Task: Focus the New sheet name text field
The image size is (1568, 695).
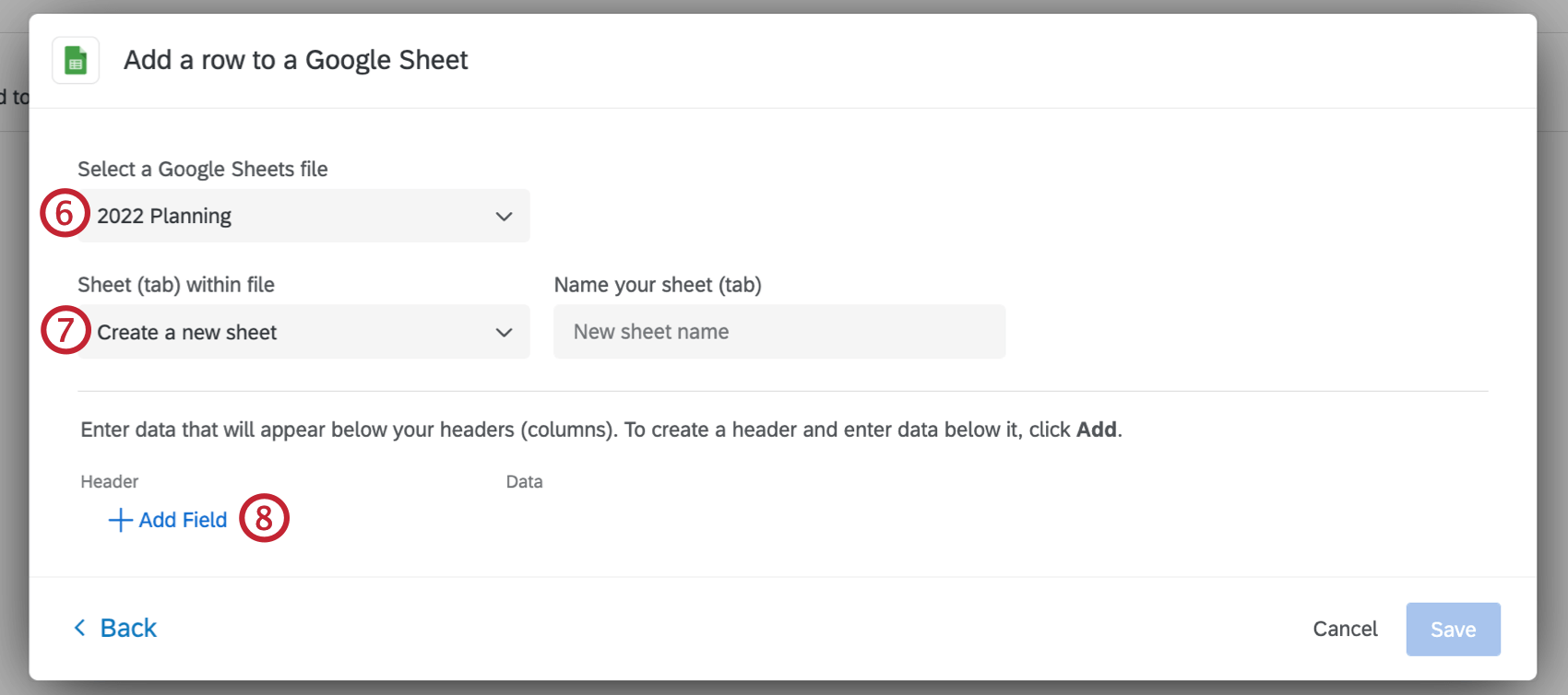Action: 778,332
